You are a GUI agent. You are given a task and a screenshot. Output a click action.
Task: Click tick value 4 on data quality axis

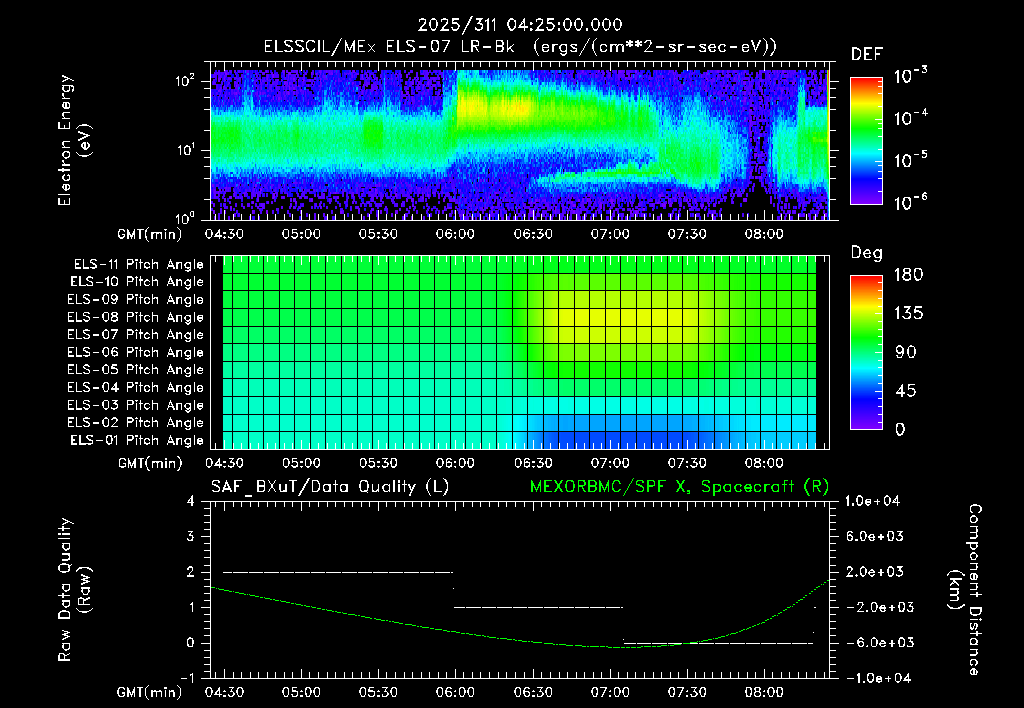[x=191, y=501]
